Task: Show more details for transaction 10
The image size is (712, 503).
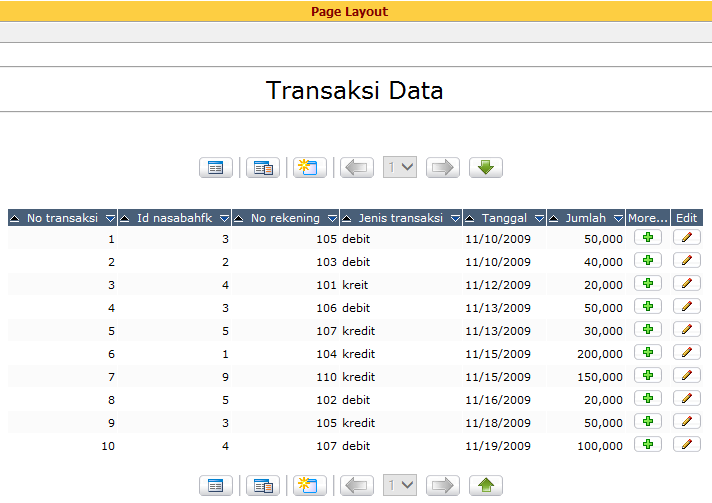Action: [x=648, y=444]
